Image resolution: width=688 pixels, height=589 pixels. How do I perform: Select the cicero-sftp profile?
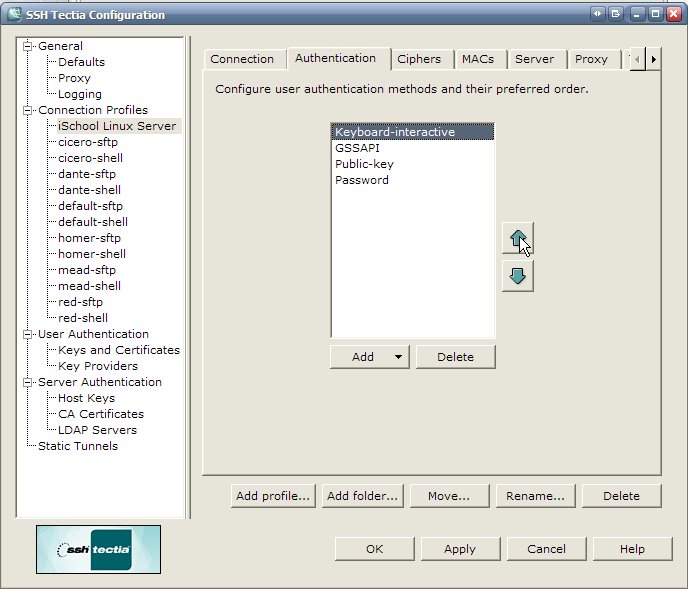coord(88,142)
